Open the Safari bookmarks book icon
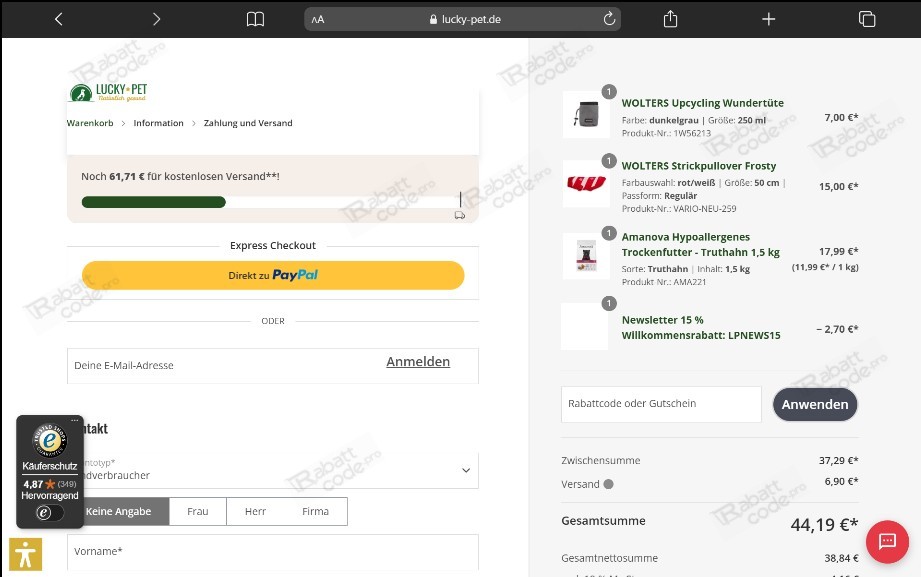Image resolution: width=921 pixels, height=577 pixels. pyautogui.click(x=255, y=19)
